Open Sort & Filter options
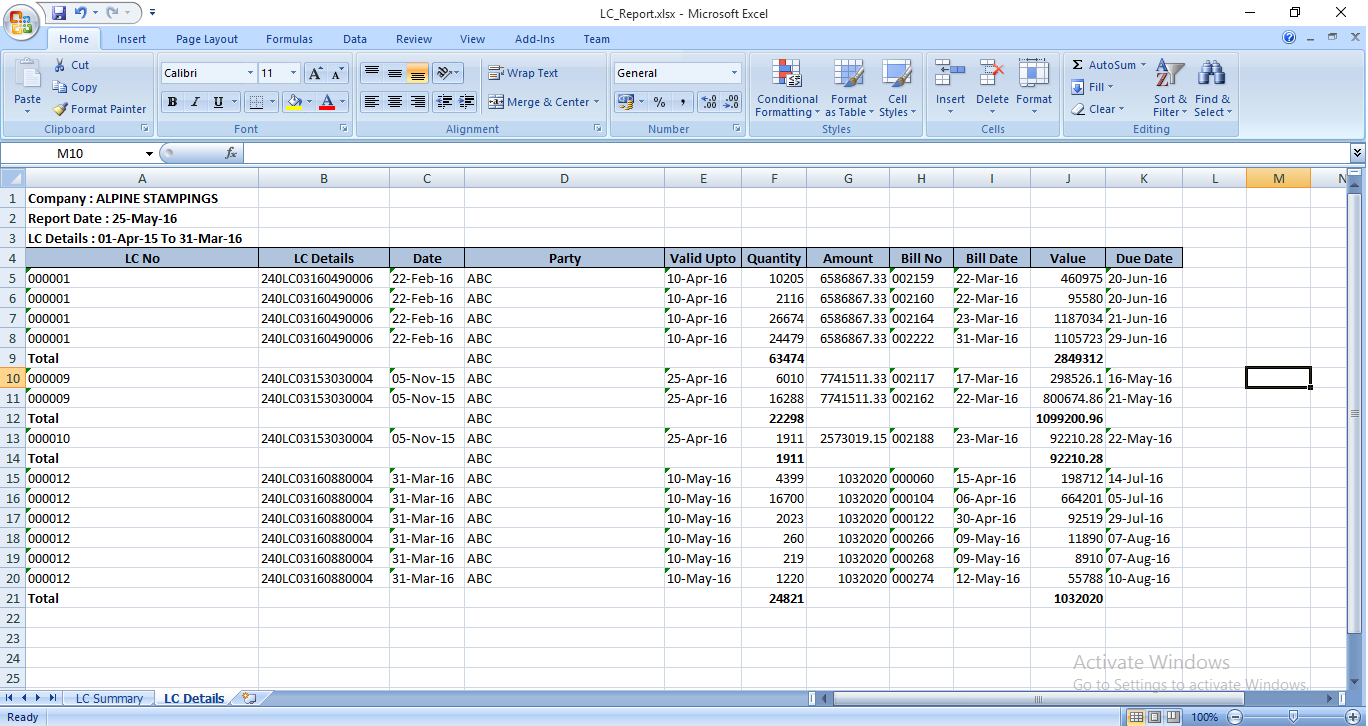The width and height of the screenshot is (1368, 726). (1170, 89)
